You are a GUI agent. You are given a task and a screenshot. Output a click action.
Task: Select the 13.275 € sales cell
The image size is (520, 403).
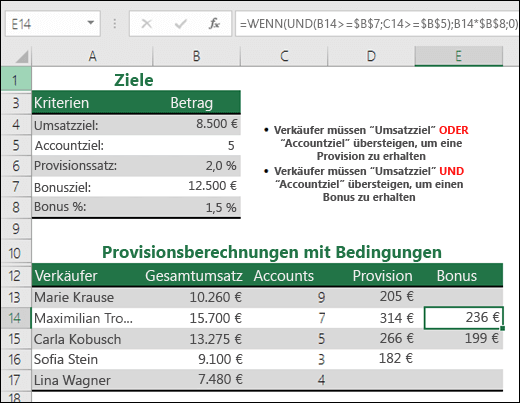point(197,339)
